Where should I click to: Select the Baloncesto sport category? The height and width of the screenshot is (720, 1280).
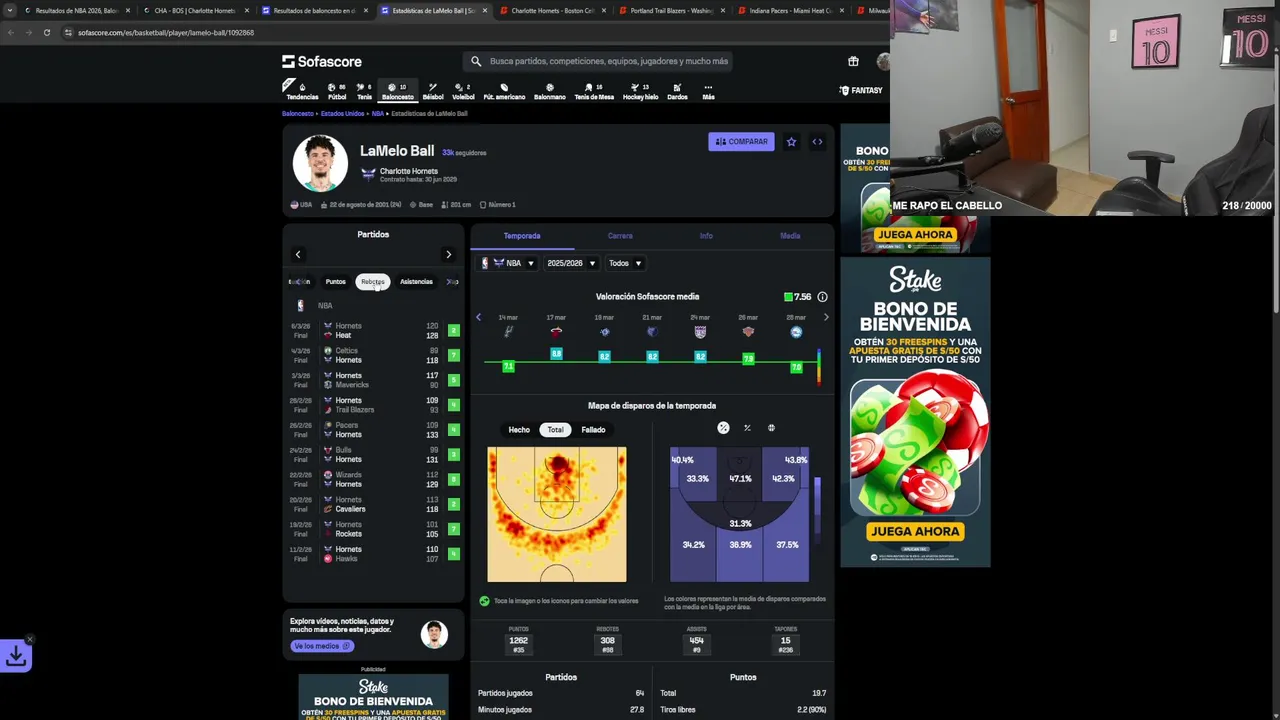click(397, 91)
